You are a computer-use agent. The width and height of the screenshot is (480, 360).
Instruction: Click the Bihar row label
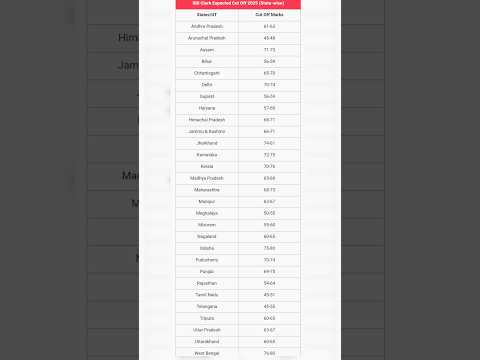(207, 61)
